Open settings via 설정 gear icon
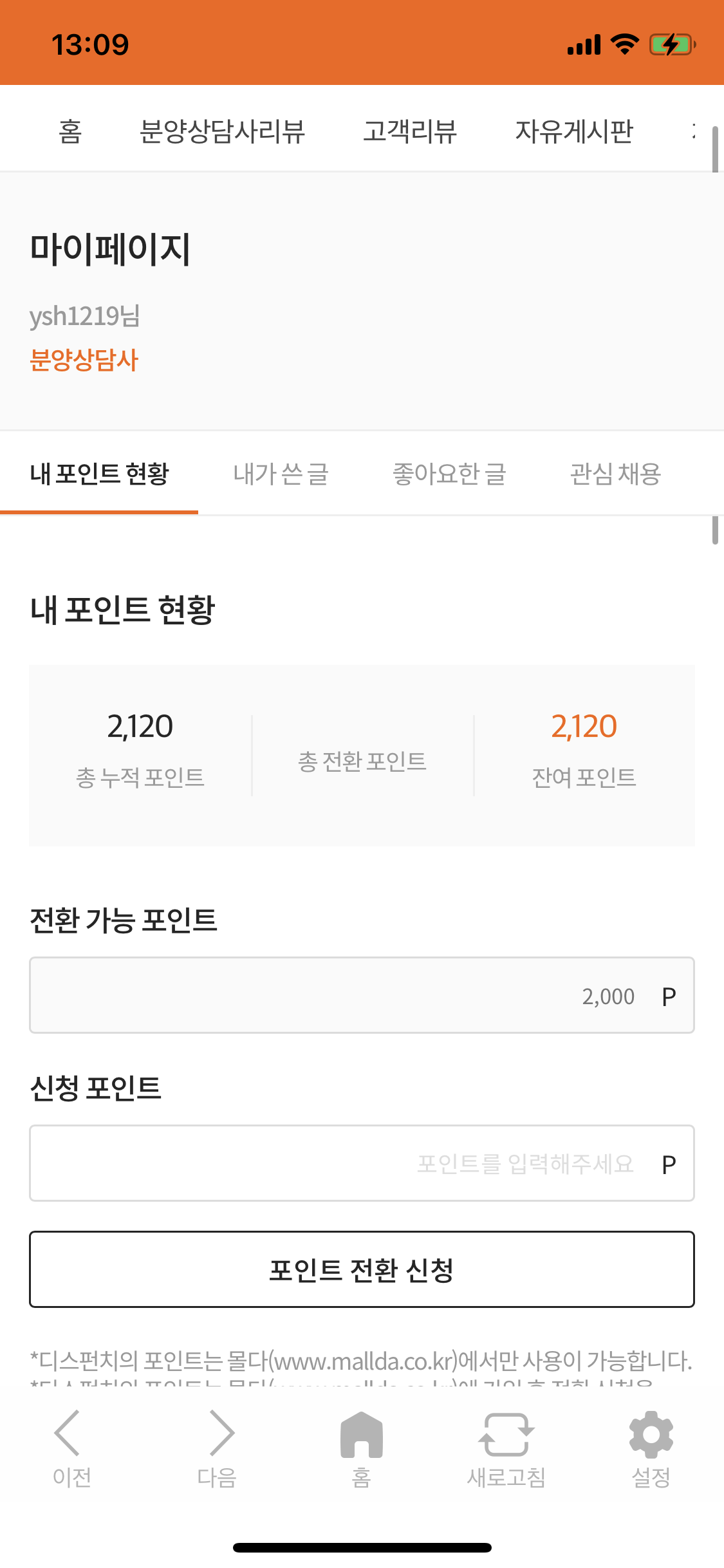724x1568 pixels. click(651, 1434)
